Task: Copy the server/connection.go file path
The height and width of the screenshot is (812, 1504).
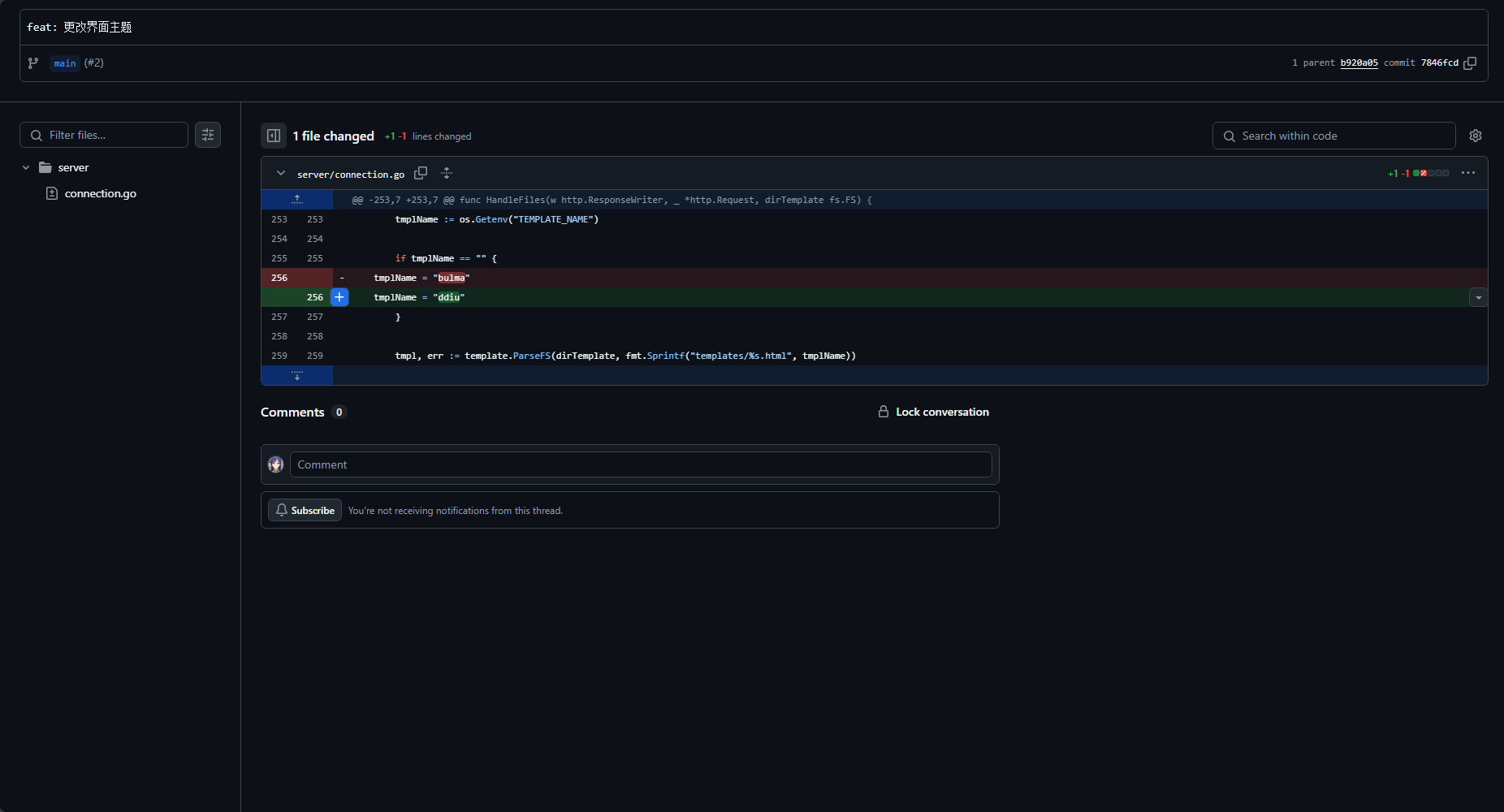Action: 421,173
